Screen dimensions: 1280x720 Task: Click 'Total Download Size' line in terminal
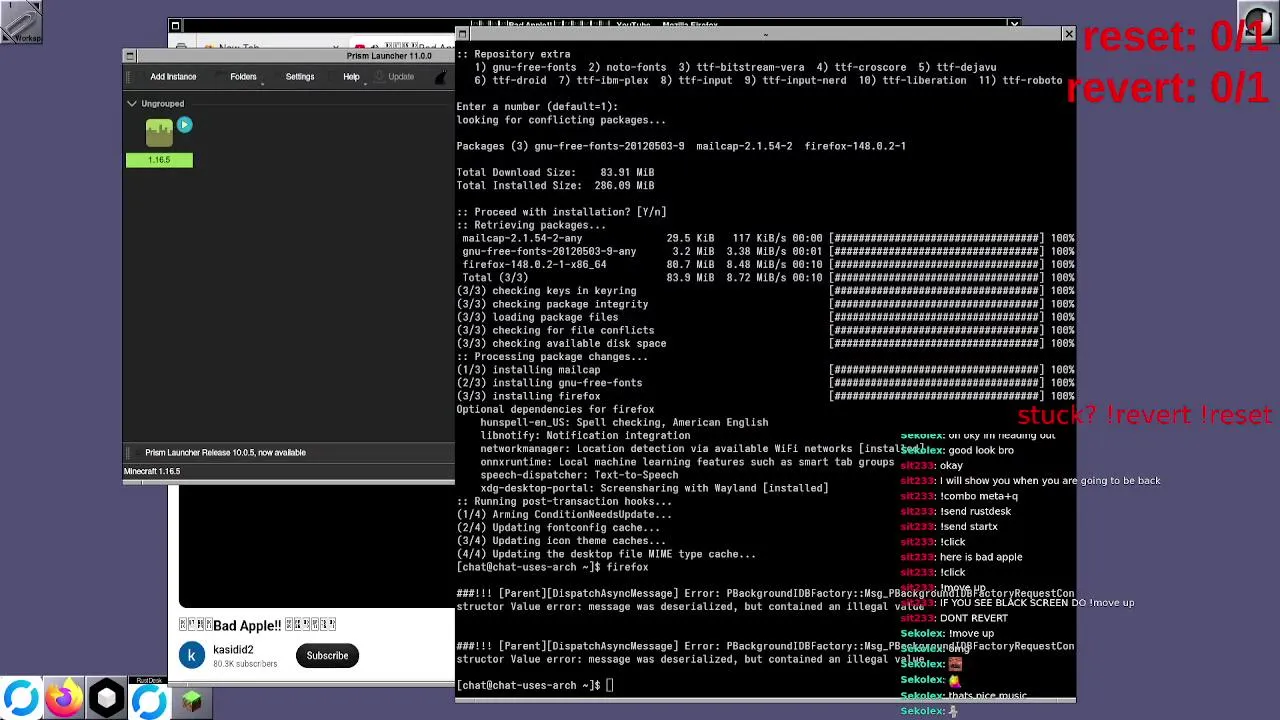point(555,172)
